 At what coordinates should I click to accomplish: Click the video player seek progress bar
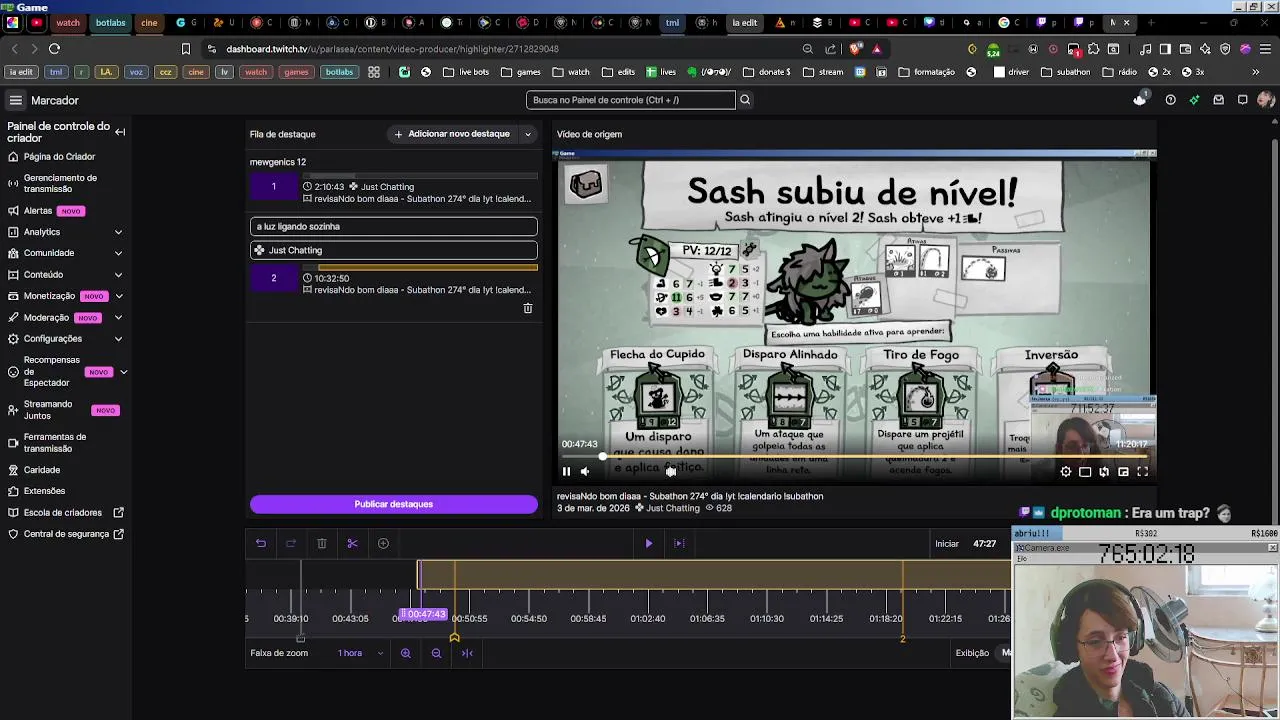click(x=855, y=457)
